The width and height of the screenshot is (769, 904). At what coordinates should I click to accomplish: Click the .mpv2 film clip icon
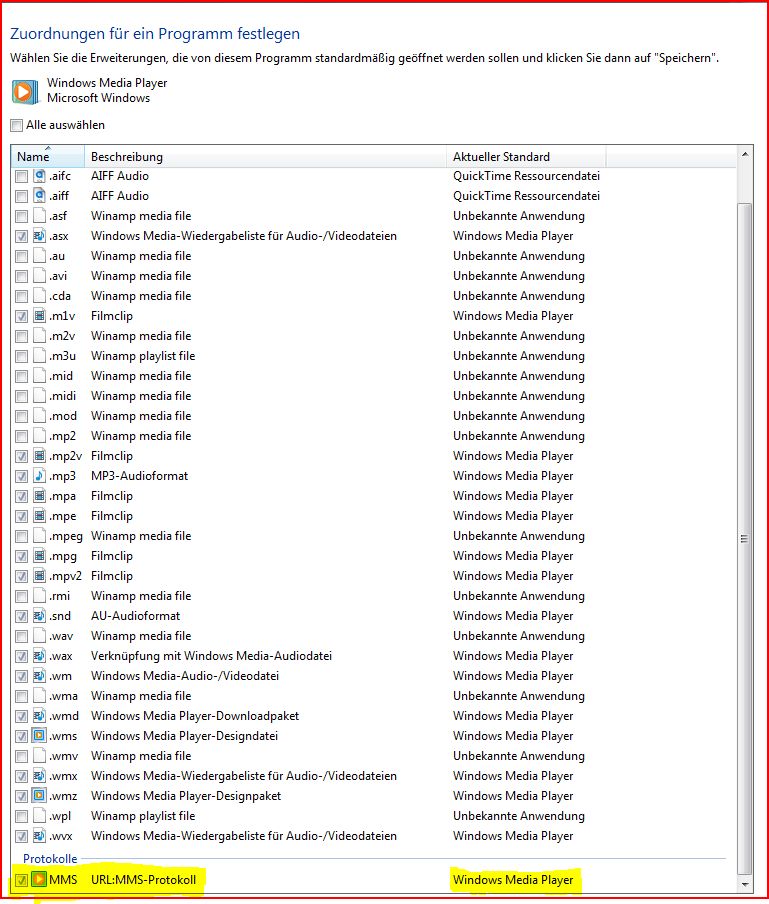click(x=39, y=576)
